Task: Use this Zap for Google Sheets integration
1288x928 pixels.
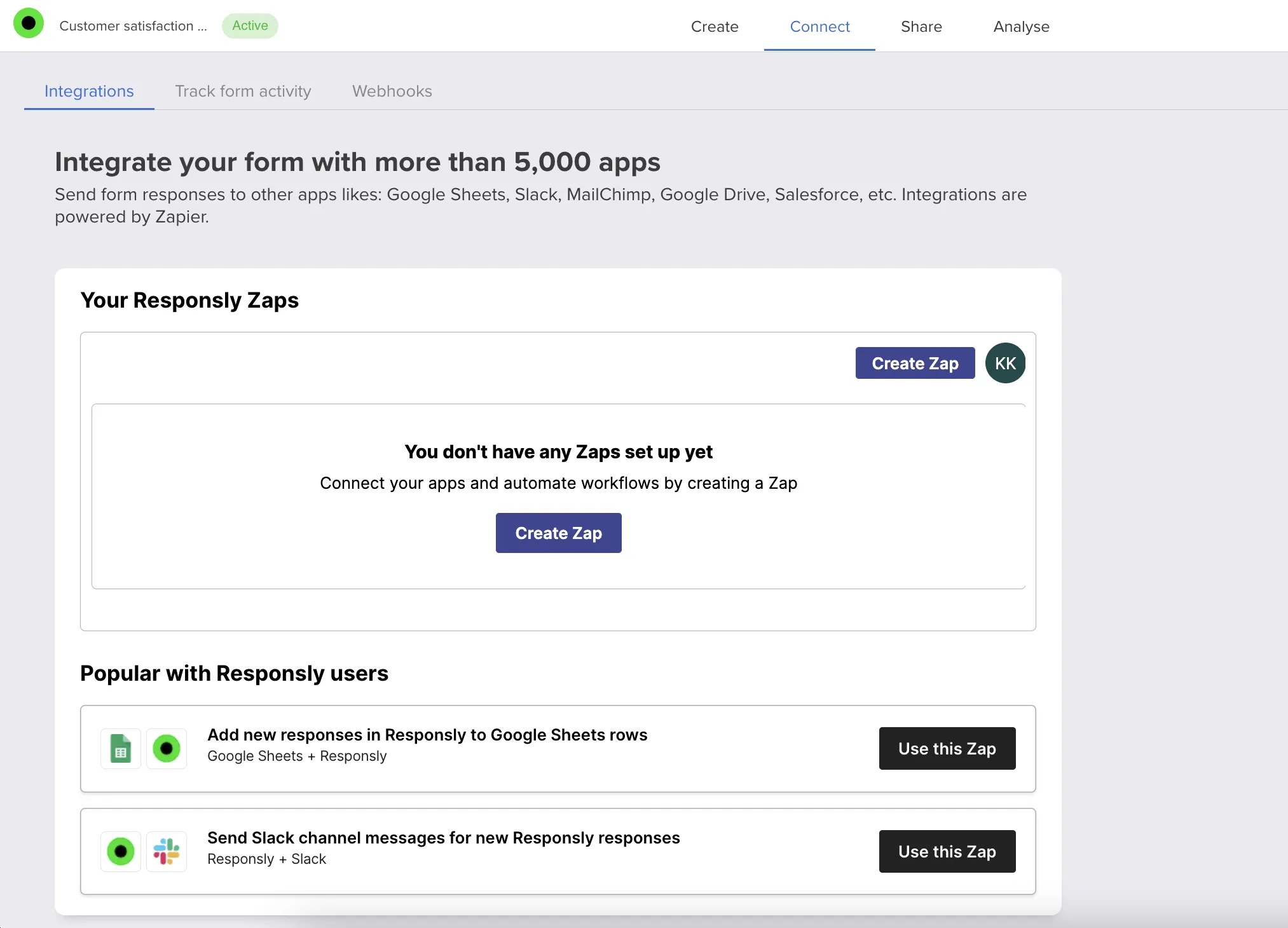Action: click(x=947, y=748)
